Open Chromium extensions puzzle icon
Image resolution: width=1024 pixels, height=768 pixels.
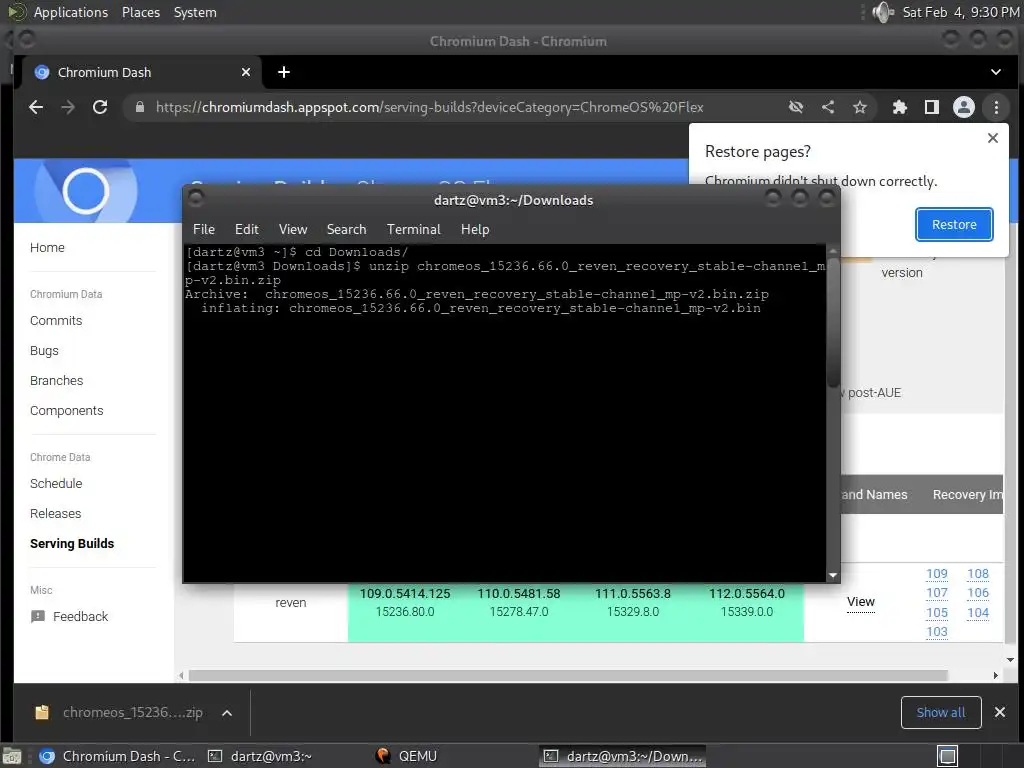coord(899,107)
